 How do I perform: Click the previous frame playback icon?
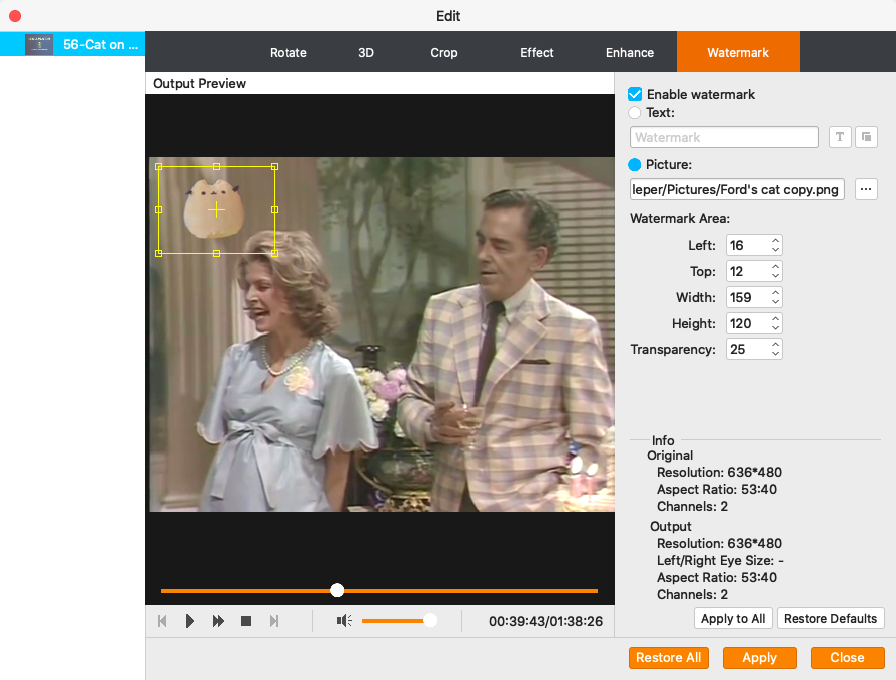click(x=162, y=621)
